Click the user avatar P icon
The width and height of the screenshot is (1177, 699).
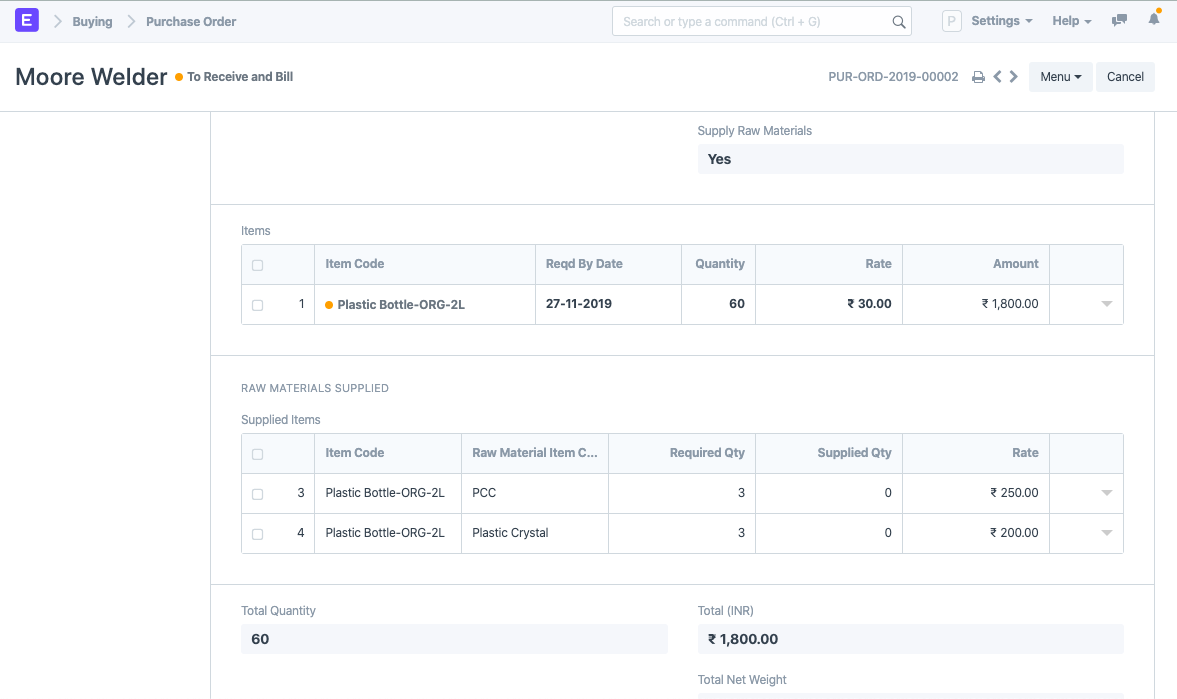coord(952,21)
